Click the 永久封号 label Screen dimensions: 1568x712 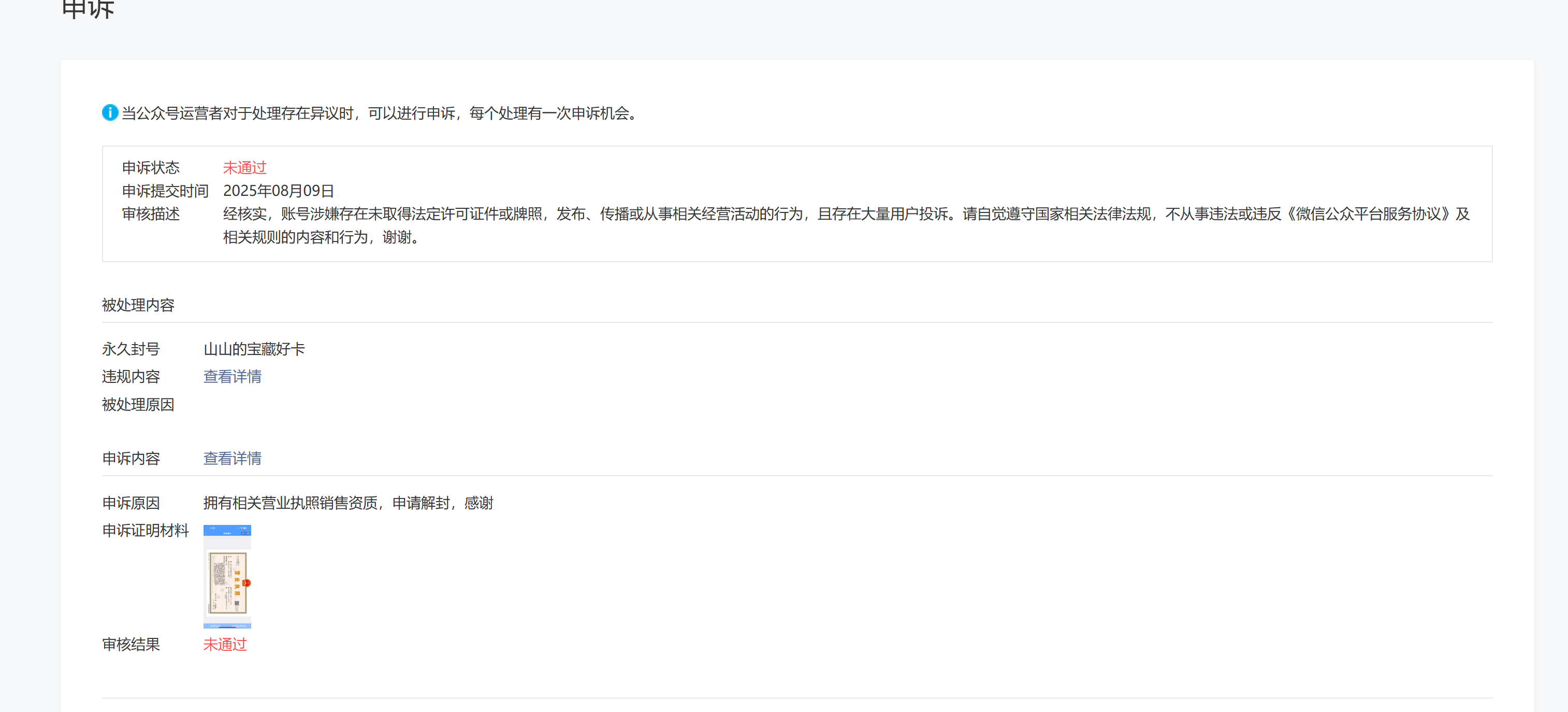(x=131, y=349)
